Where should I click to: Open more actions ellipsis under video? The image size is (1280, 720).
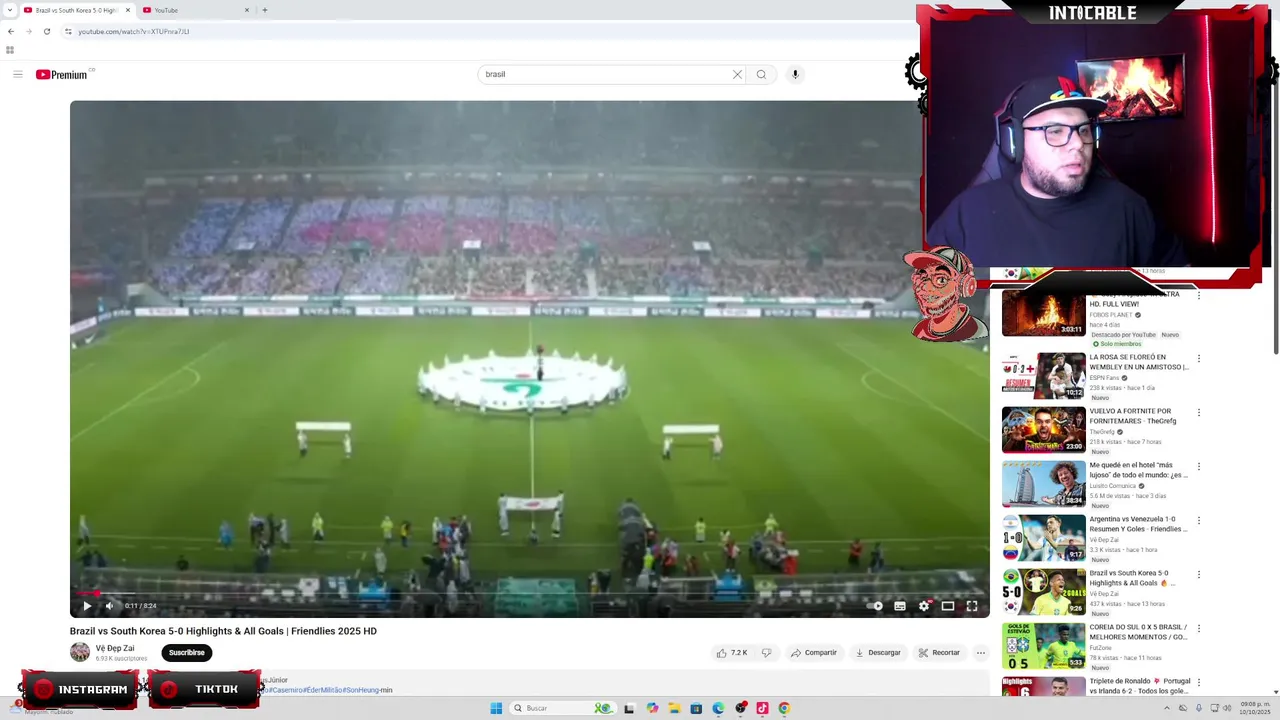point(981,653)
